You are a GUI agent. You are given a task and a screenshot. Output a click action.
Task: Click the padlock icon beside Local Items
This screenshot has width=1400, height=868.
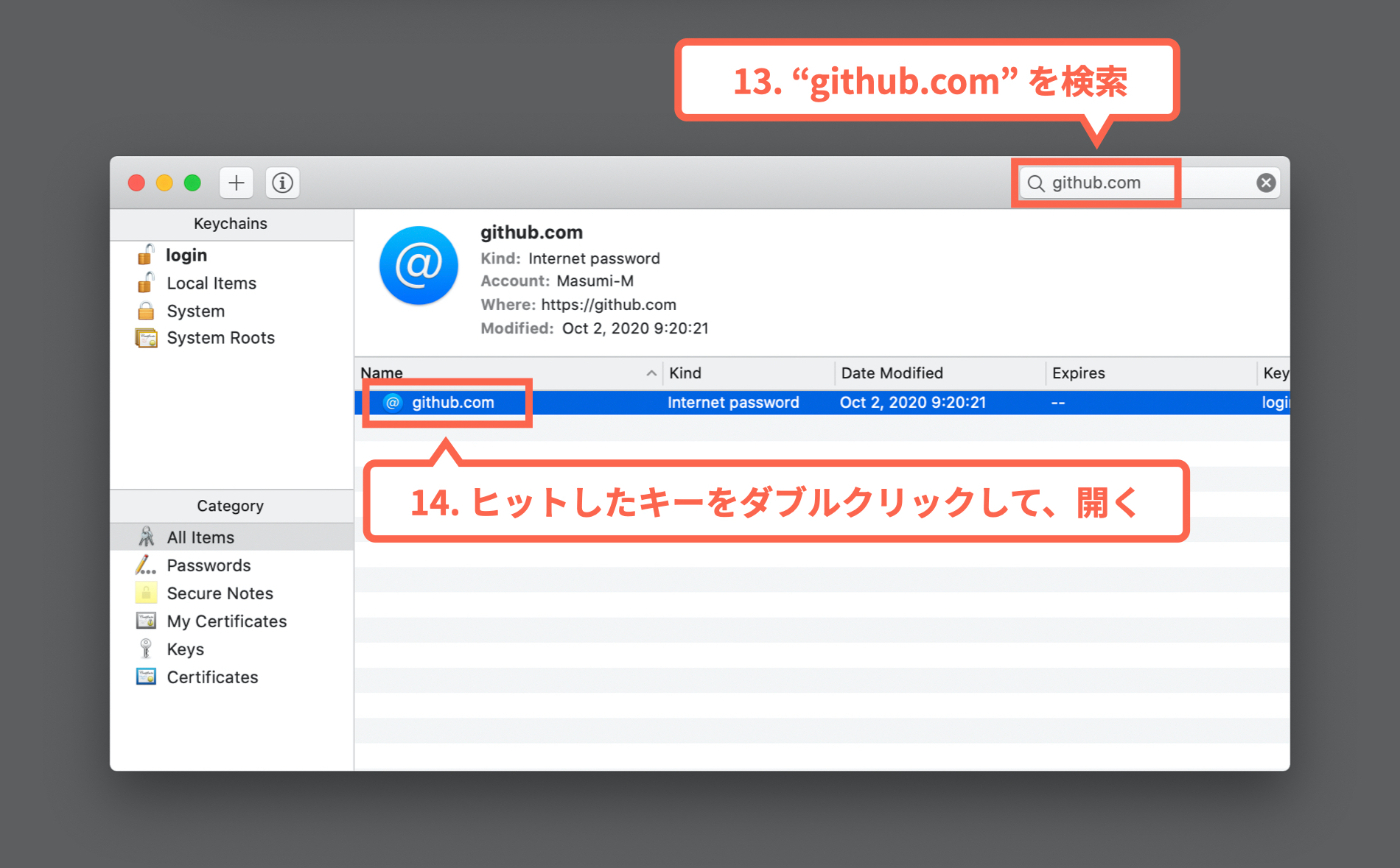tap(147, 283)
